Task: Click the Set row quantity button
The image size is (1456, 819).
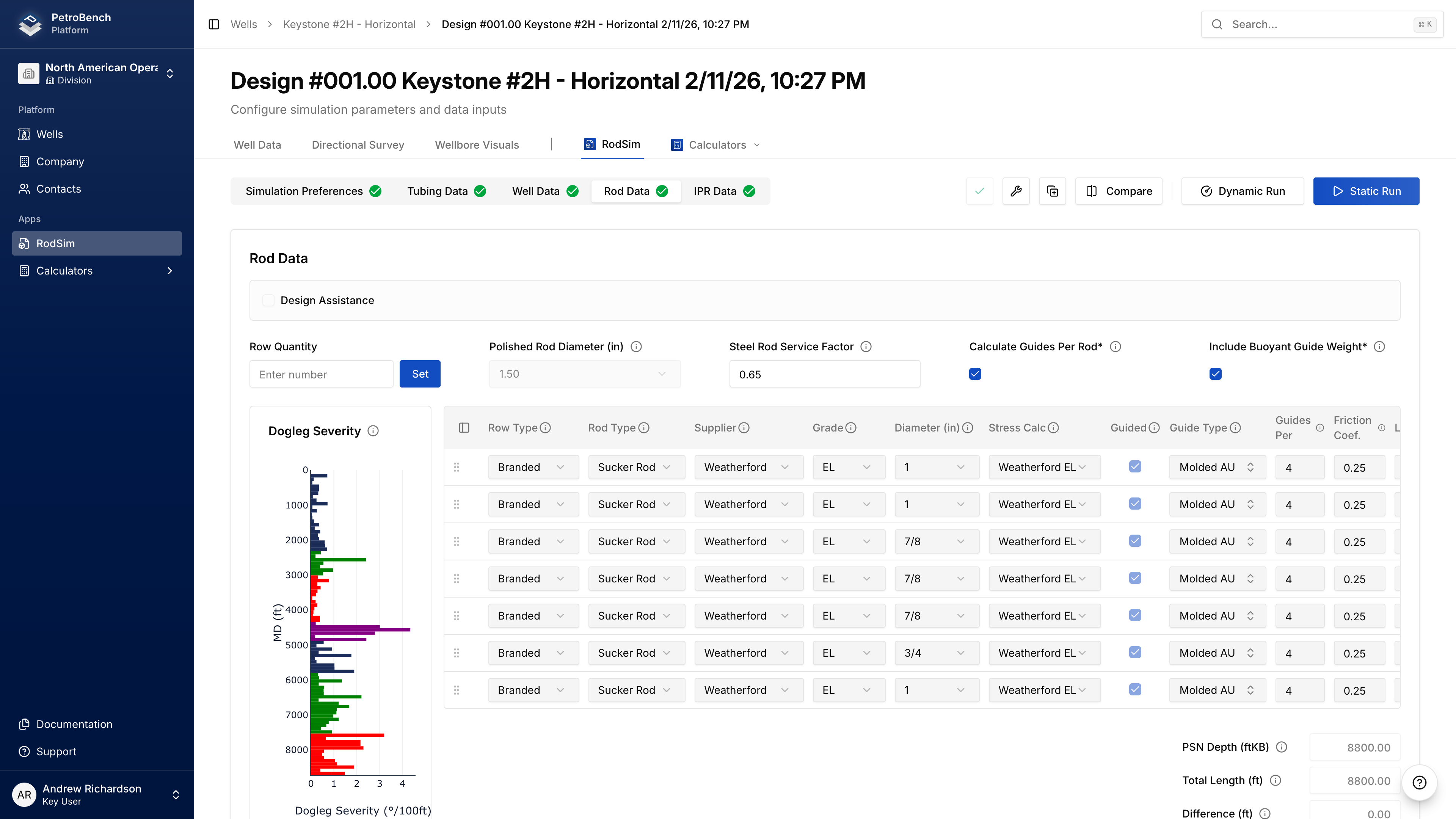Action: coord(420,374)
